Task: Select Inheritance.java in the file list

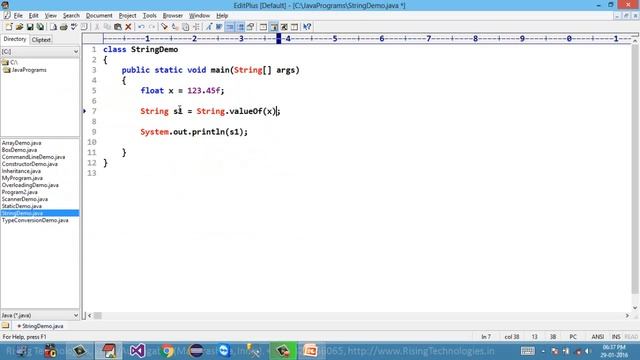Action: (21, 171)
